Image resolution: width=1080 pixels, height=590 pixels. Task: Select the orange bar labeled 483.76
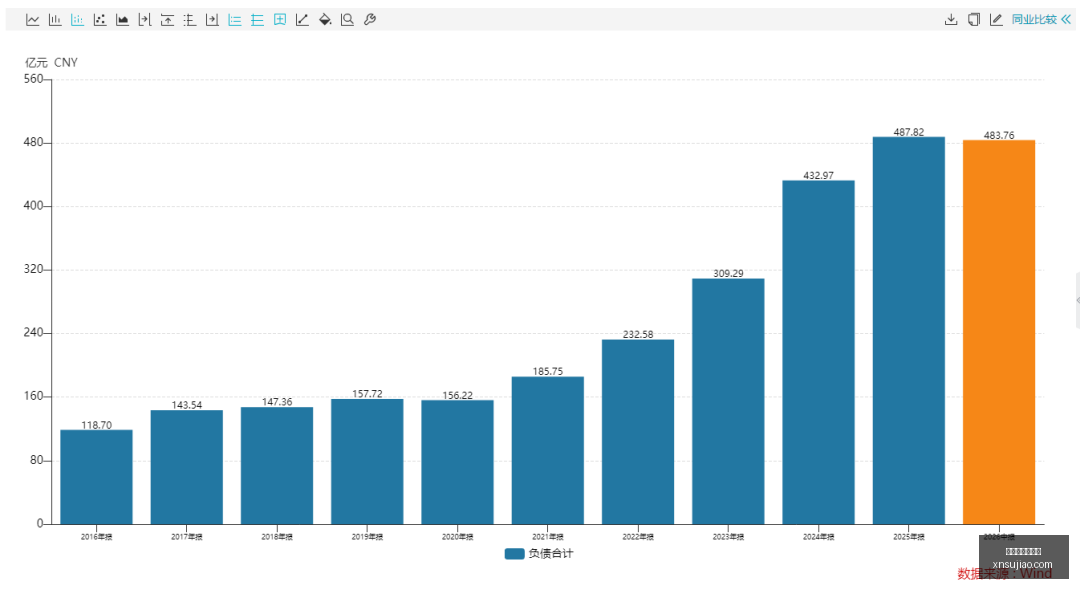pyautogui.click(x=999, y=332)
